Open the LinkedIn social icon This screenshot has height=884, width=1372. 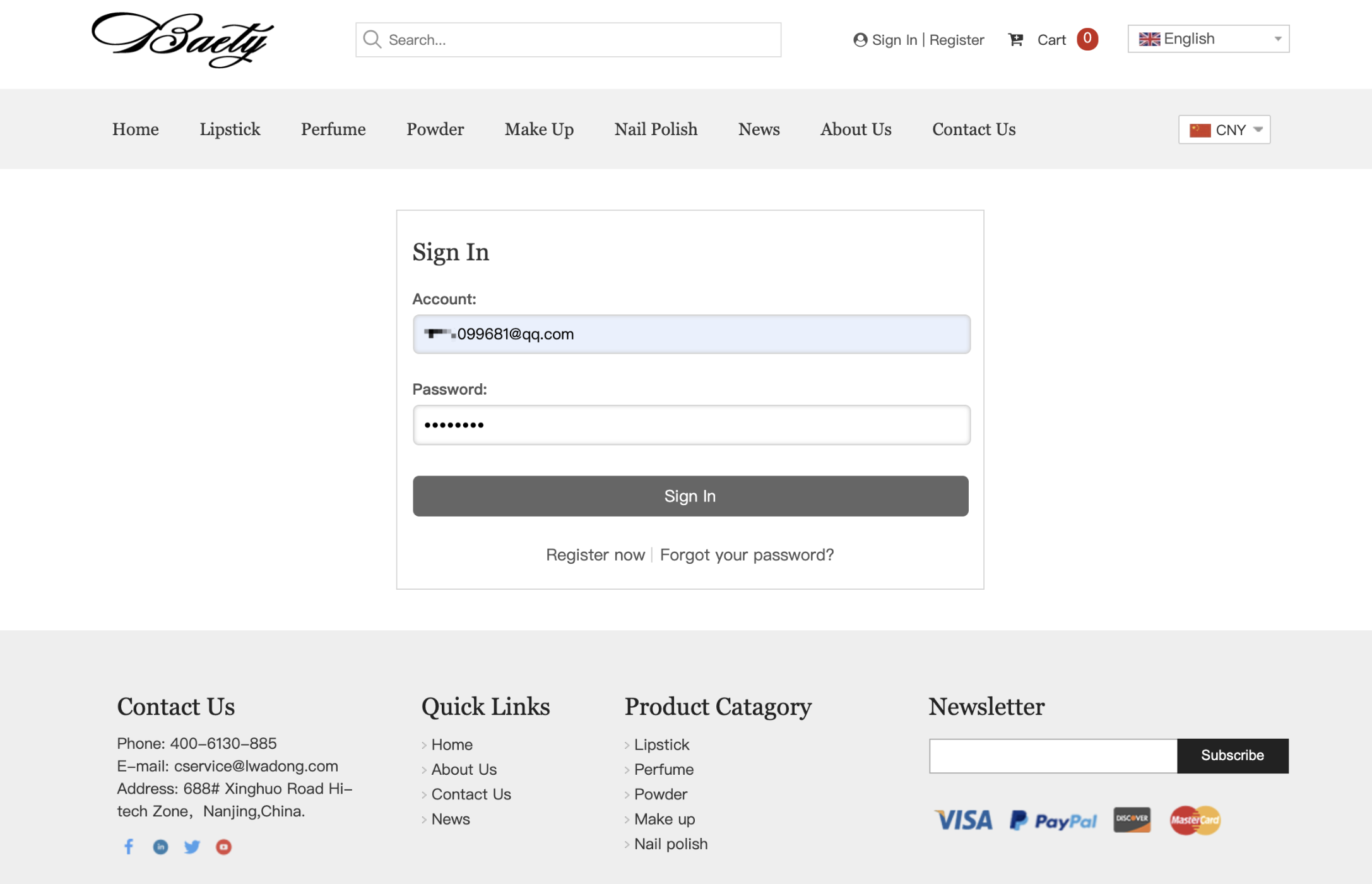(x=160, y=846)
